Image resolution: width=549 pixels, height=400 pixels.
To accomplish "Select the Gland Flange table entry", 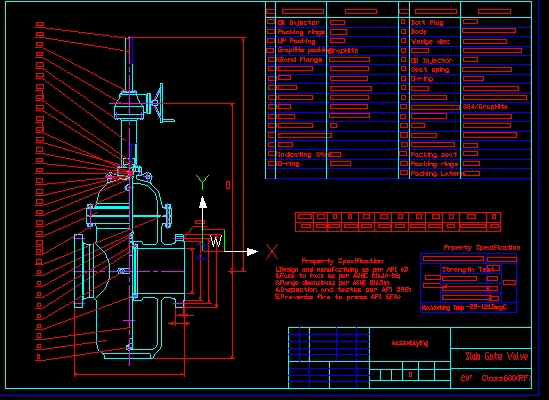I will [x=300, y=60].
